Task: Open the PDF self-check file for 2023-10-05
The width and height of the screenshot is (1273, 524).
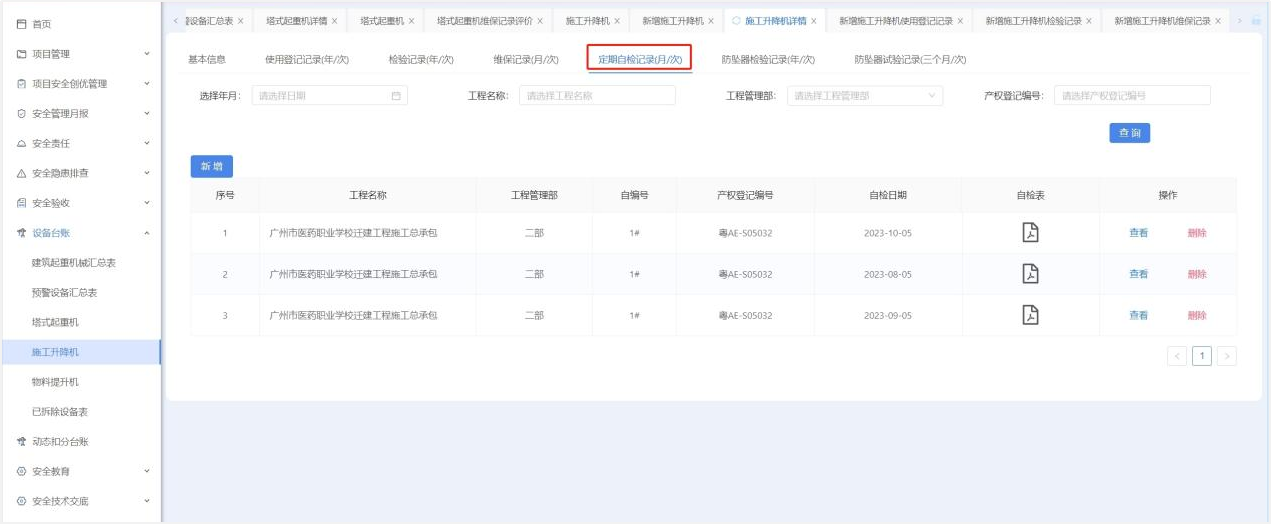Action: click(1030, 233)
